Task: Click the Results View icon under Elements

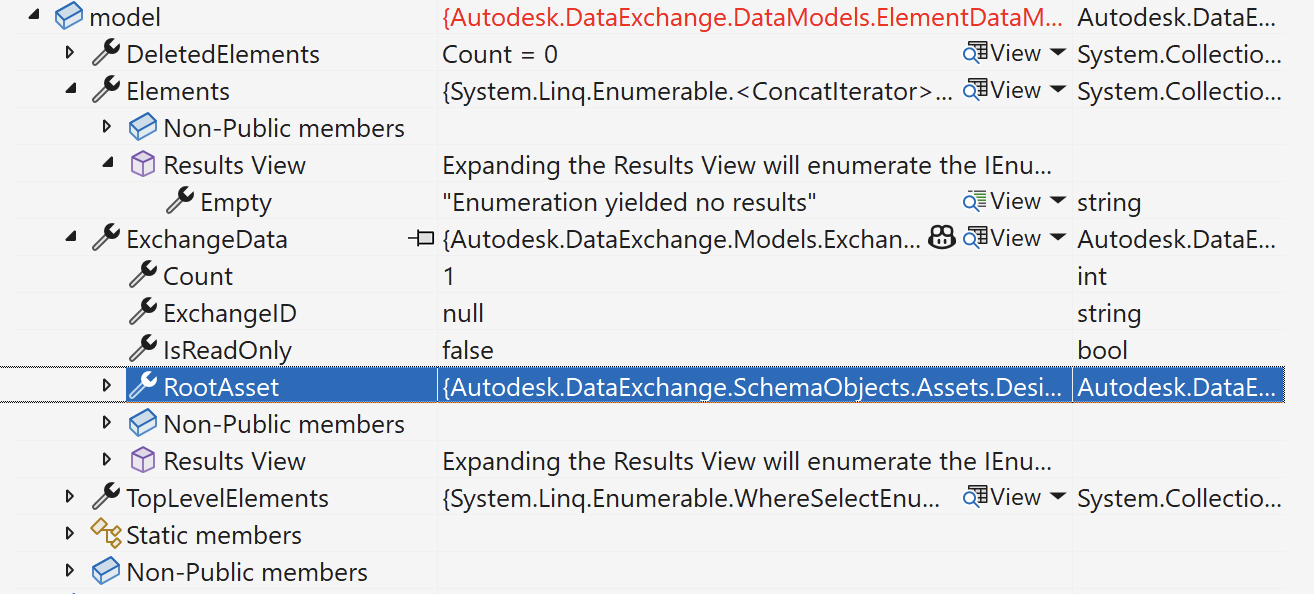Action: click(144, 164)
